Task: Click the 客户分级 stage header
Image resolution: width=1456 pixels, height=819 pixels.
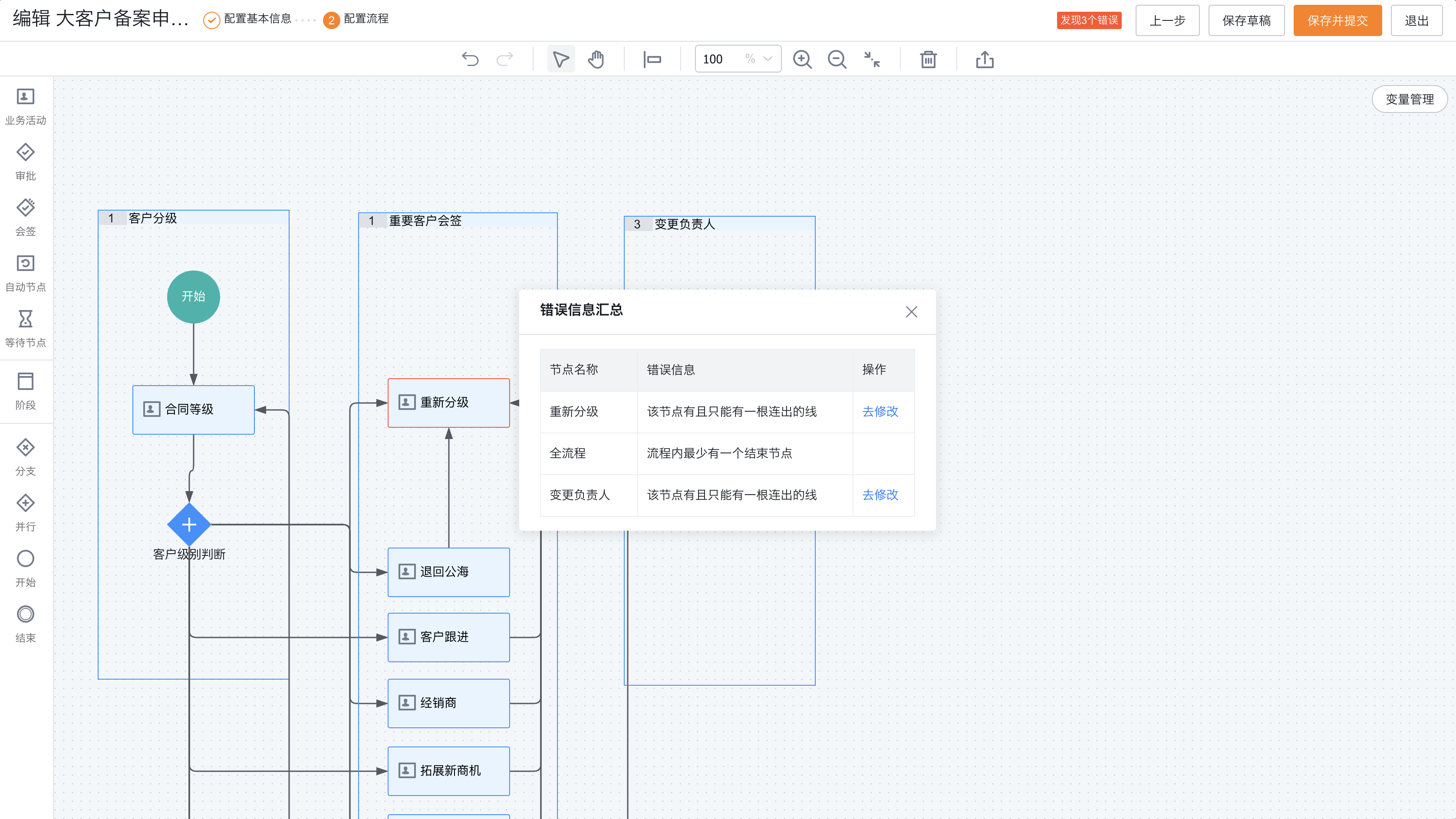Action: point(193,218)
